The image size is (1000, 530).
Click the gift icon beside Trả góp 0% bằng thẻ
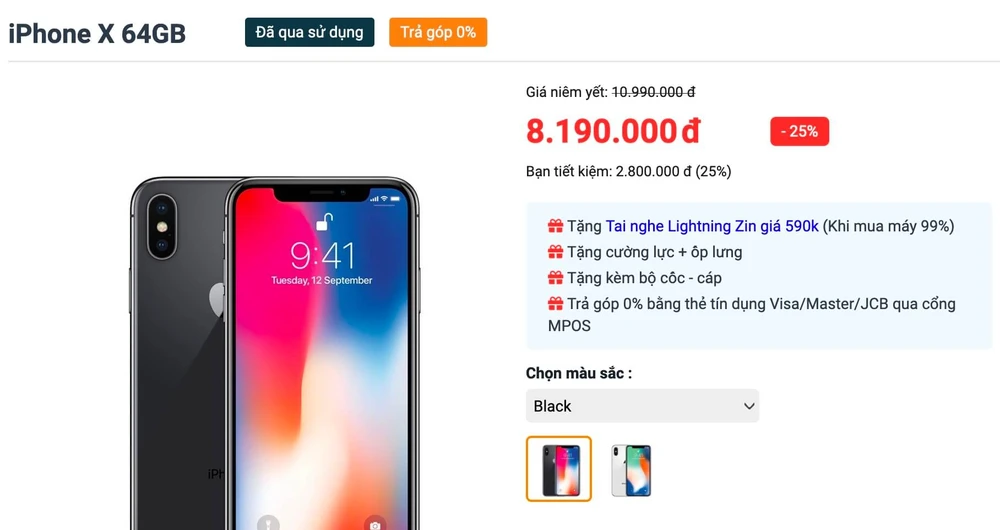pos(555,304)
